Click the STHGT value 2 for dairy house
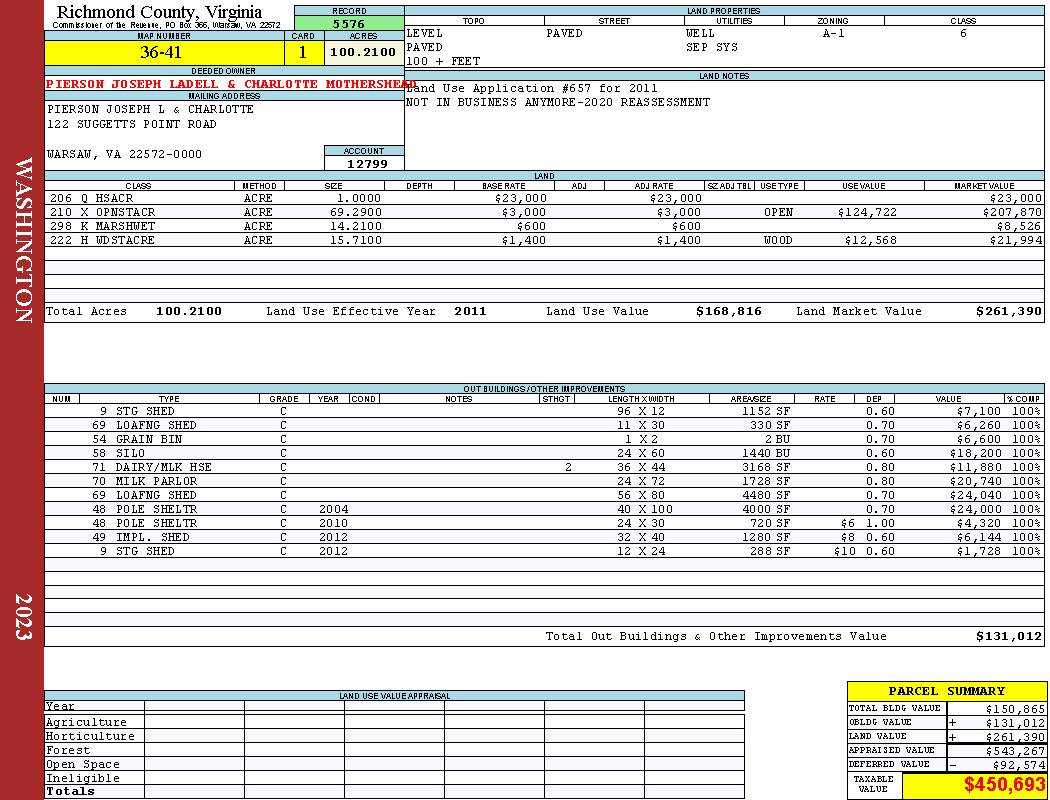 (x=568, y=467)
